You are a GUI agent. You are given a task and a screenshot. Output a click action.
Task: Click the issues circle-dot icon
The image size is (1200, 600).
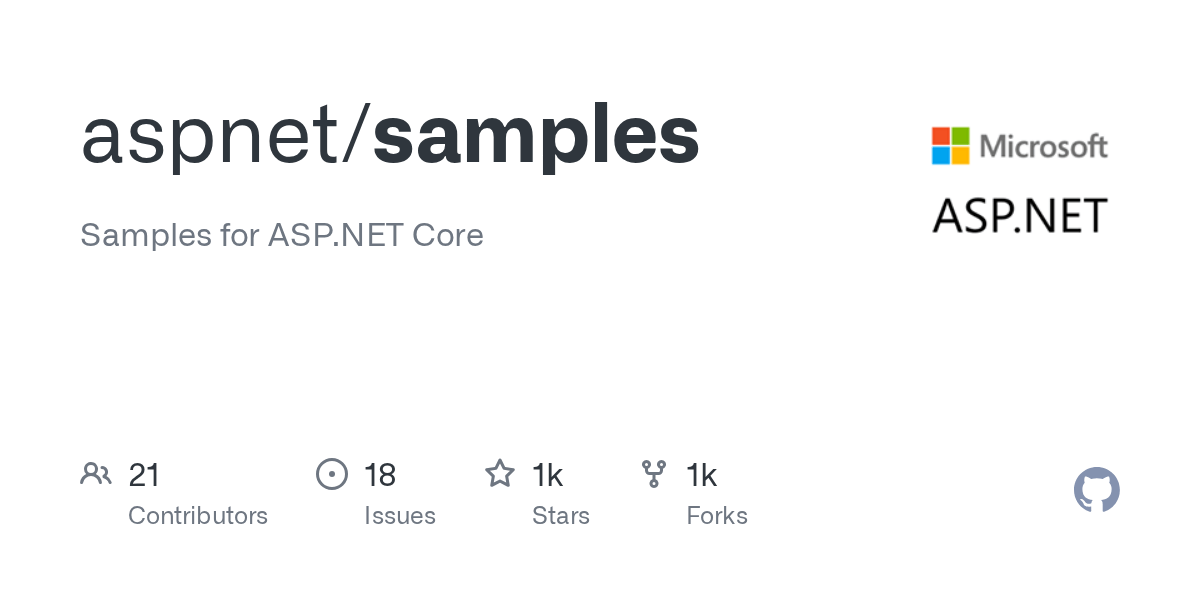(332, 474)
